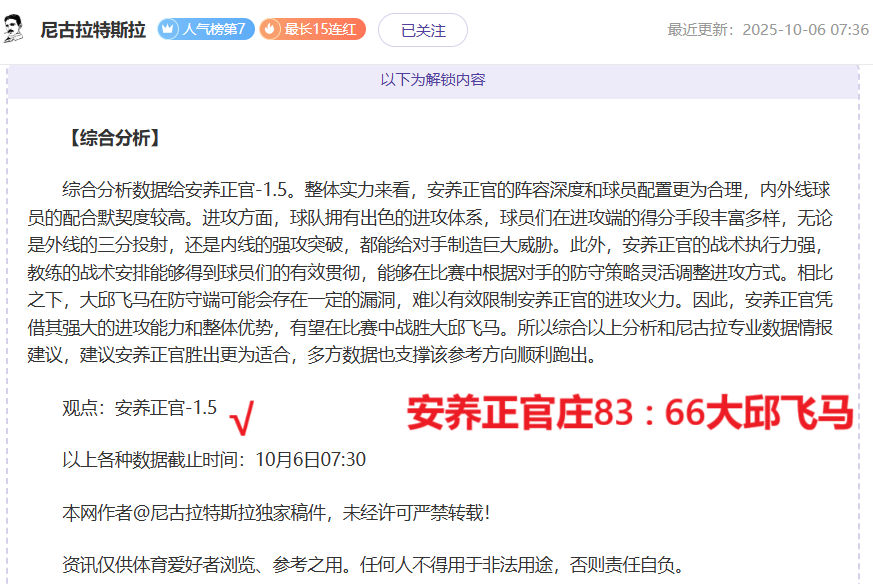Click the 【综合分析】 section heading
The height and width of the screenshot is (584, 873).
[x=112, y=138]
